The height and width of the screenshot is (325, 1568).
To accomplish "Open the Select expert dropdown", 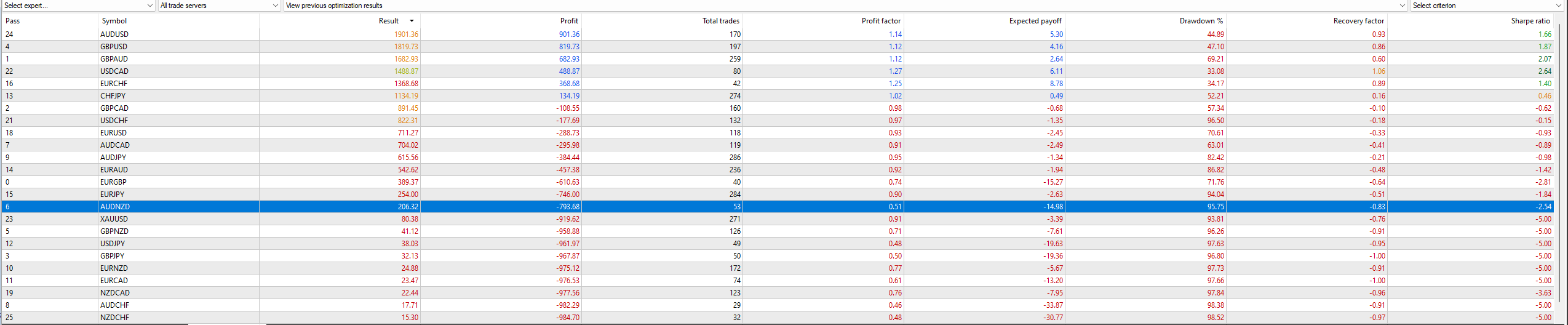I will point(78,6).
